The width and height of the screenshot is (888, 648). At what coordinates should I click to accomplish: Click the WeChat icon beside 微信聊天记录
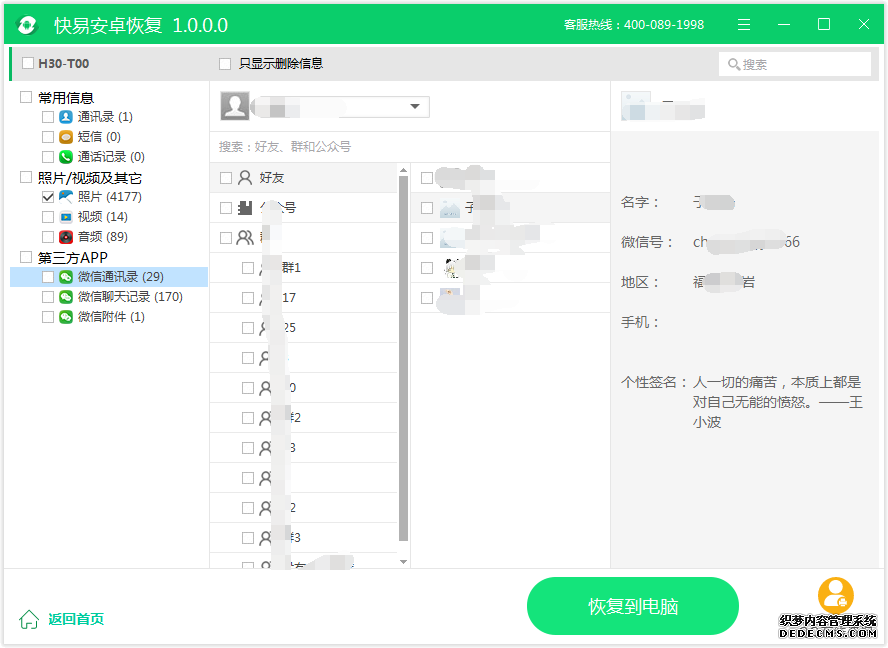[x=66, y=297]
